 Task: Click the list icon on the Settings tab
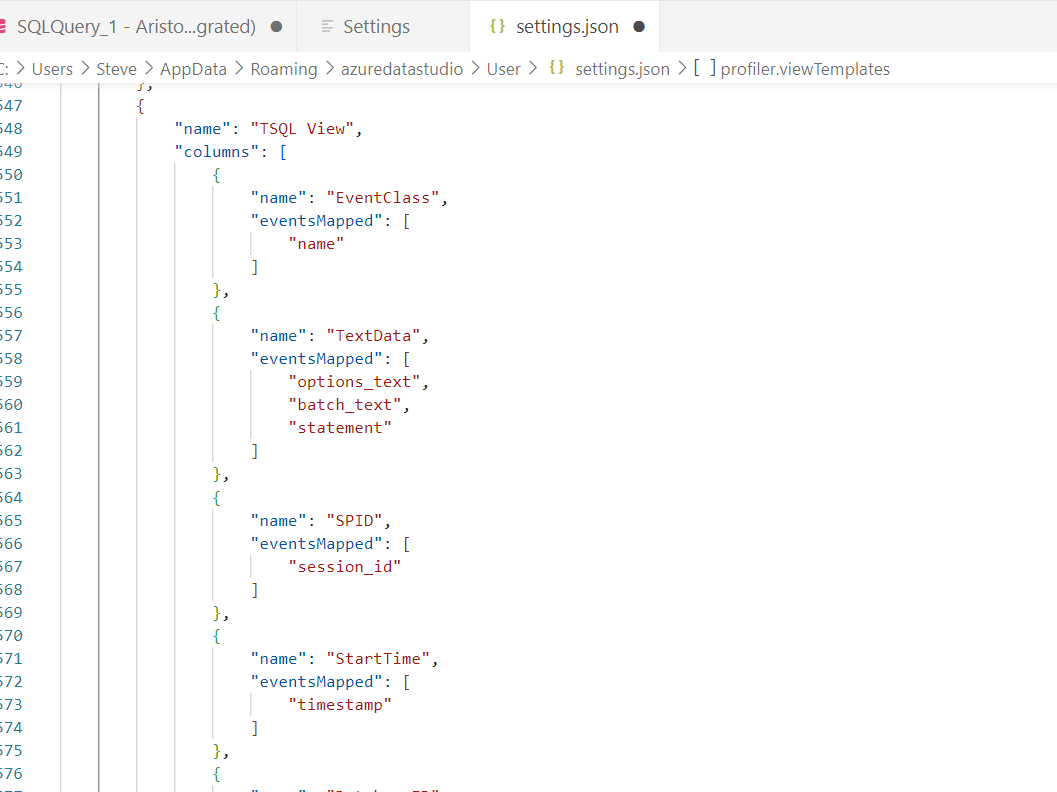pyautogui.click(x=327, y=27)
